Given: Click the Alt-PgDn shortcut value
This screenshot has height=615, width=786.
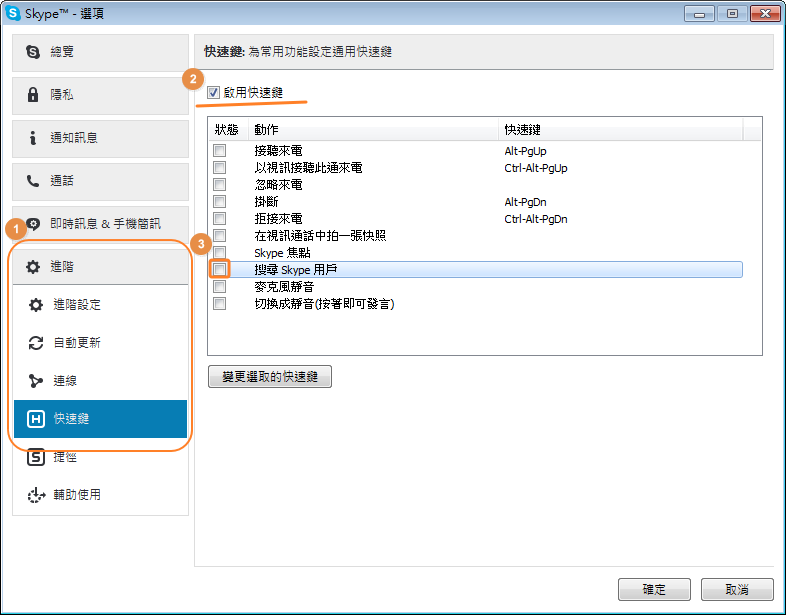Looking at the screenshot, I should (x=525, y=202).
